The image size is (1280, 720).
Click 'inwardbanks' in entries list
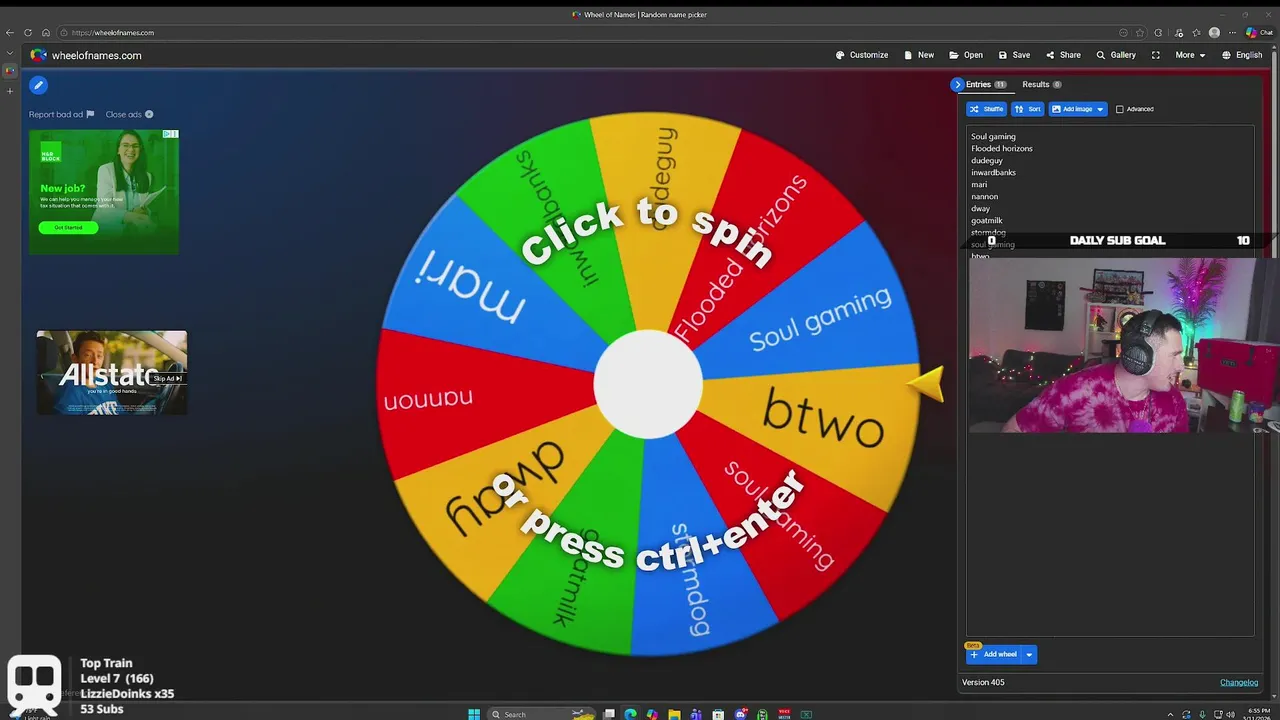coord(993,173)
